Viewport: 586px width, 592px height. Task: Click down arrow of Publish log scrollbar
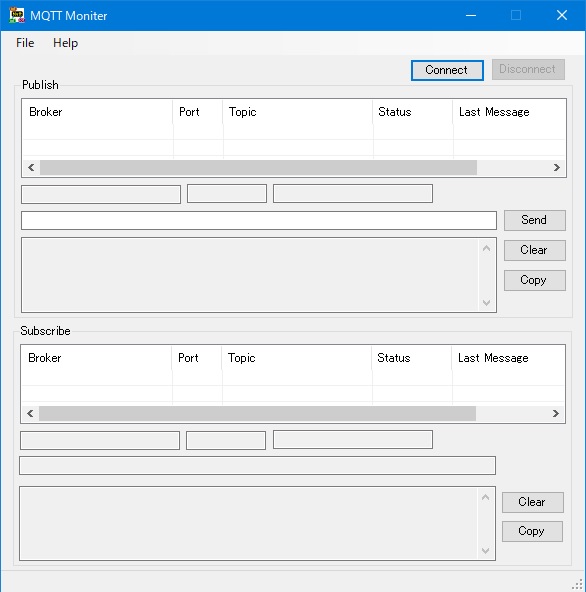click(487, 302)
